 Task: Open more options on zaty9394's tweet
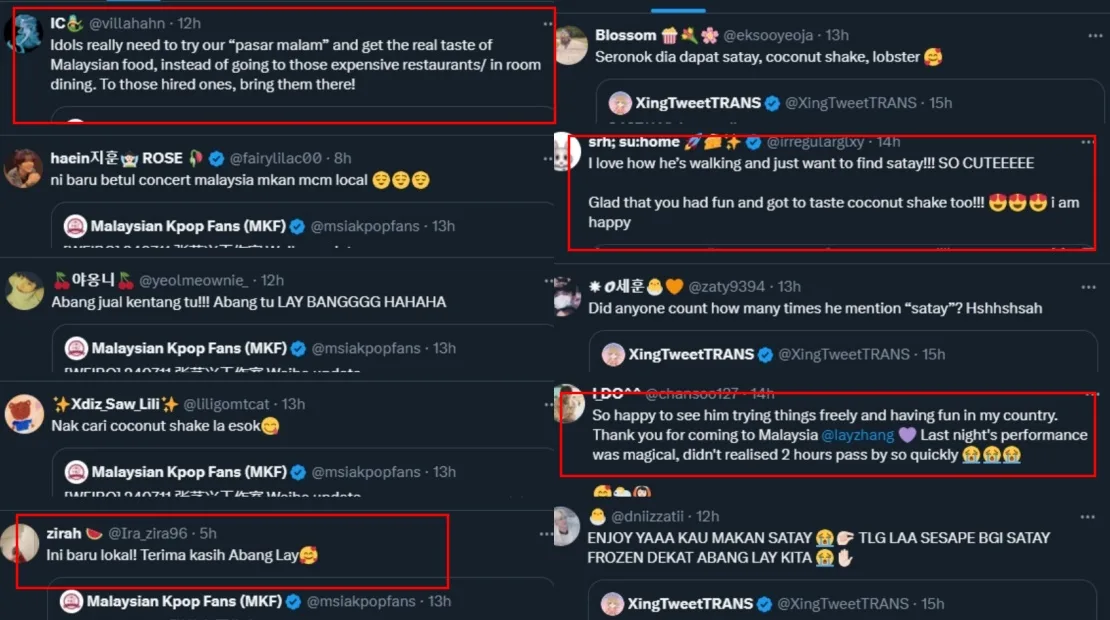click(1088, 287)
